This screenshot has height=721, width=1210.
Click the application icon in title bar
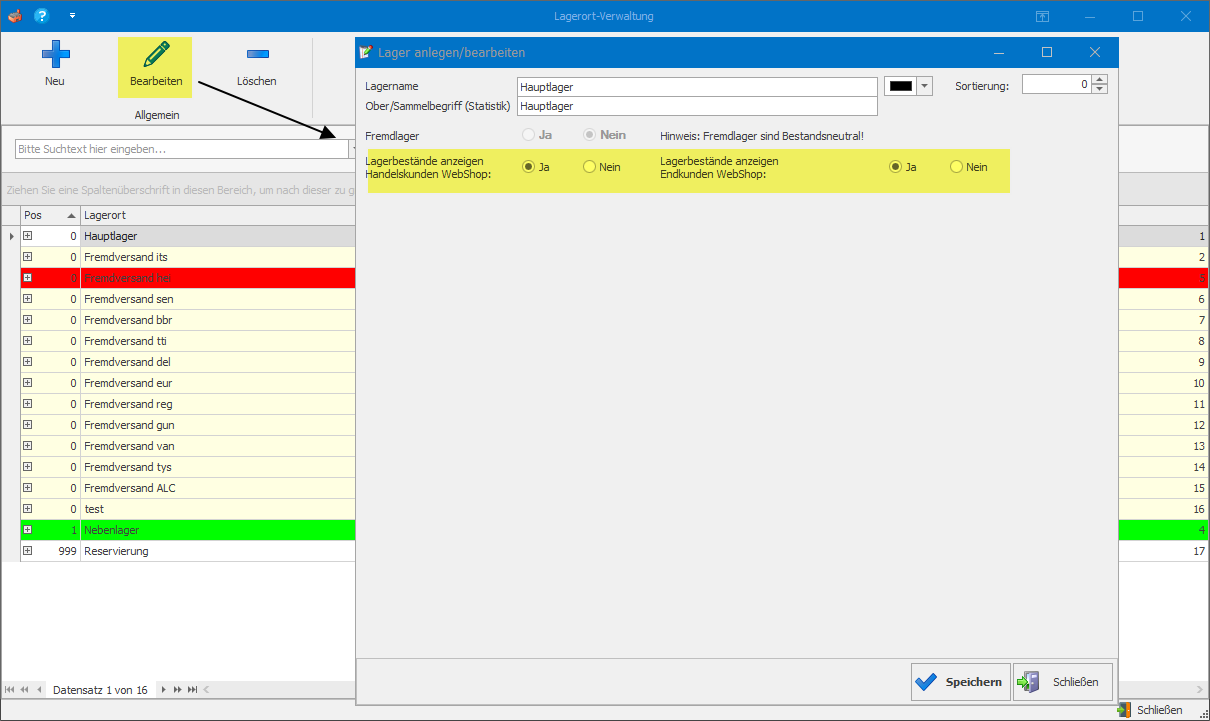click(14, 16)
